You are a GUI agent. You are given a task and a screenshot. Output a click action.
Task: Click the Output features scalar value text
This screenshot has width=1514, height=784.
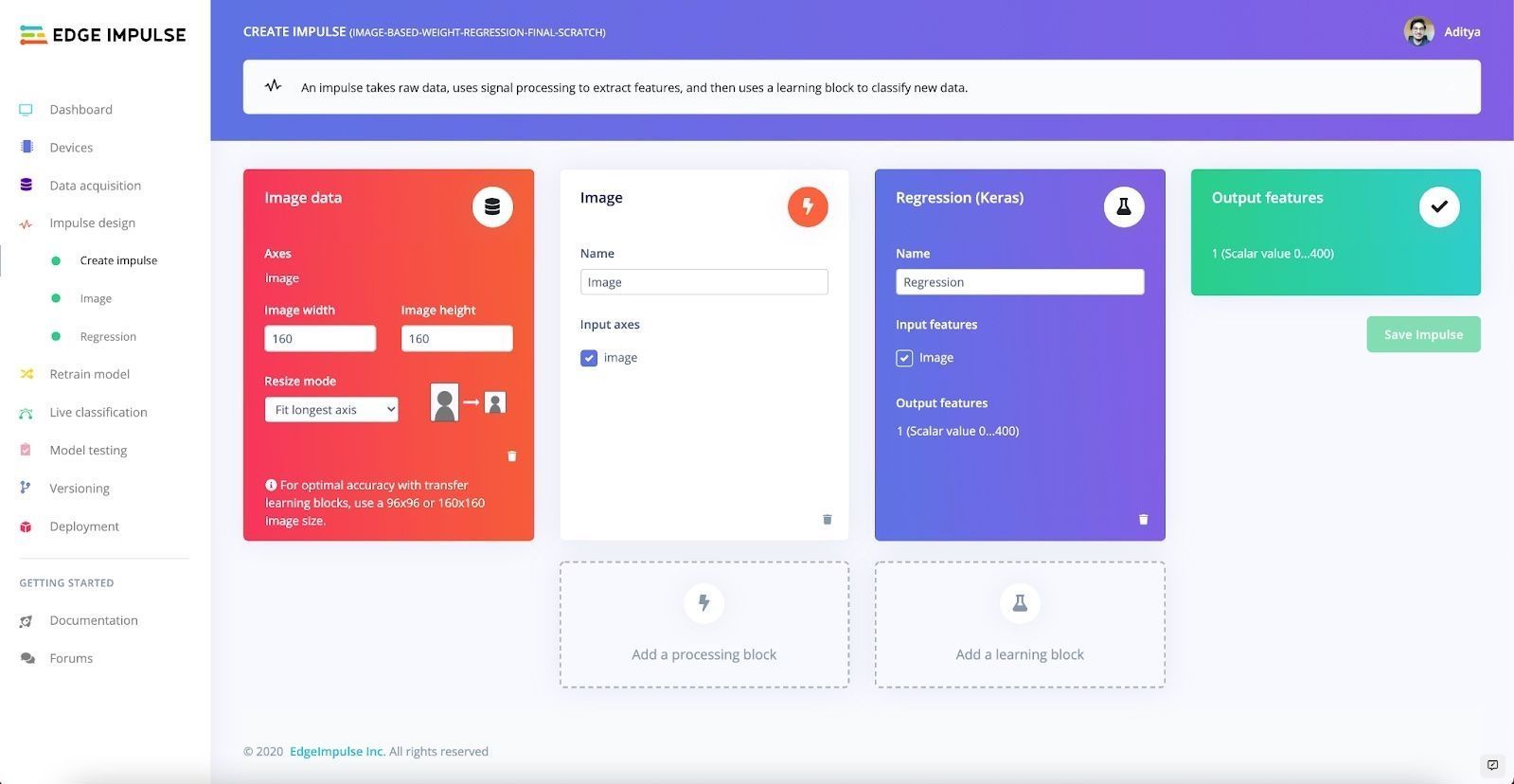[1273, 254]
